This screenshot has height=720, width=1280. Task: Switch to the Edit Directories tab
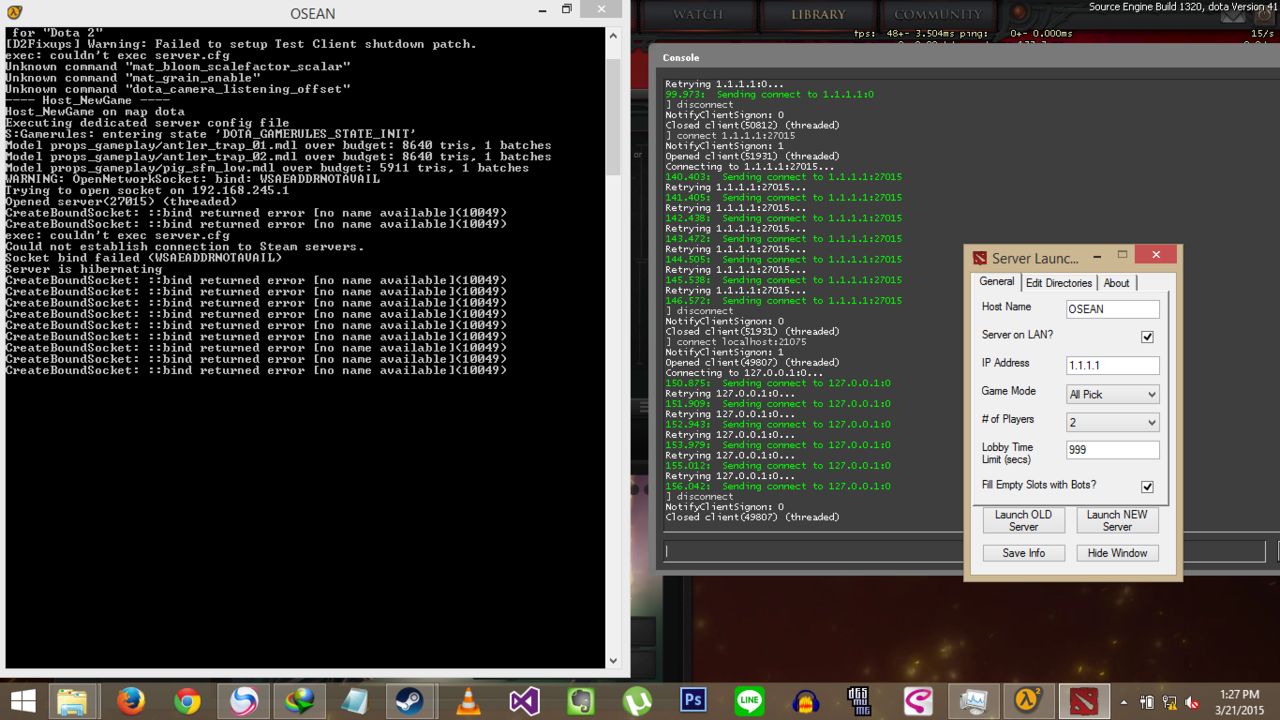coord(1059,283)
